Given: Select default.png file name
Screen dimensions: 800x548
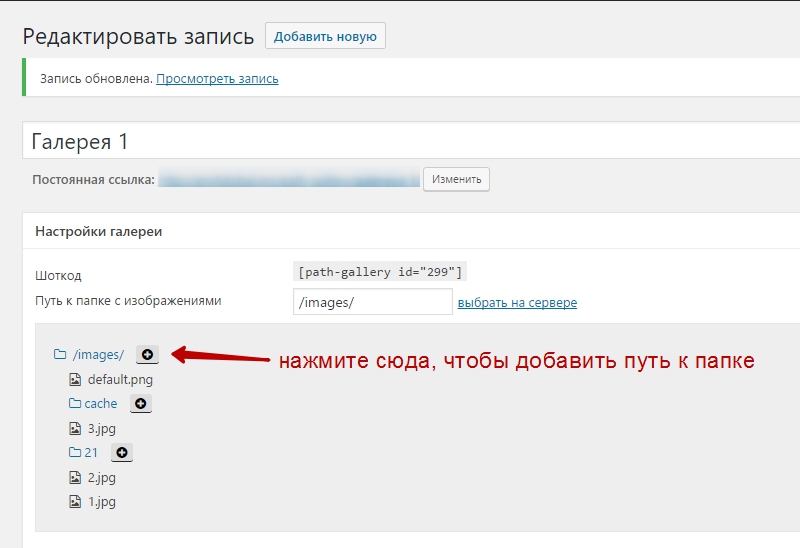Looking at the screenshot, I should (x=120, y=380).
